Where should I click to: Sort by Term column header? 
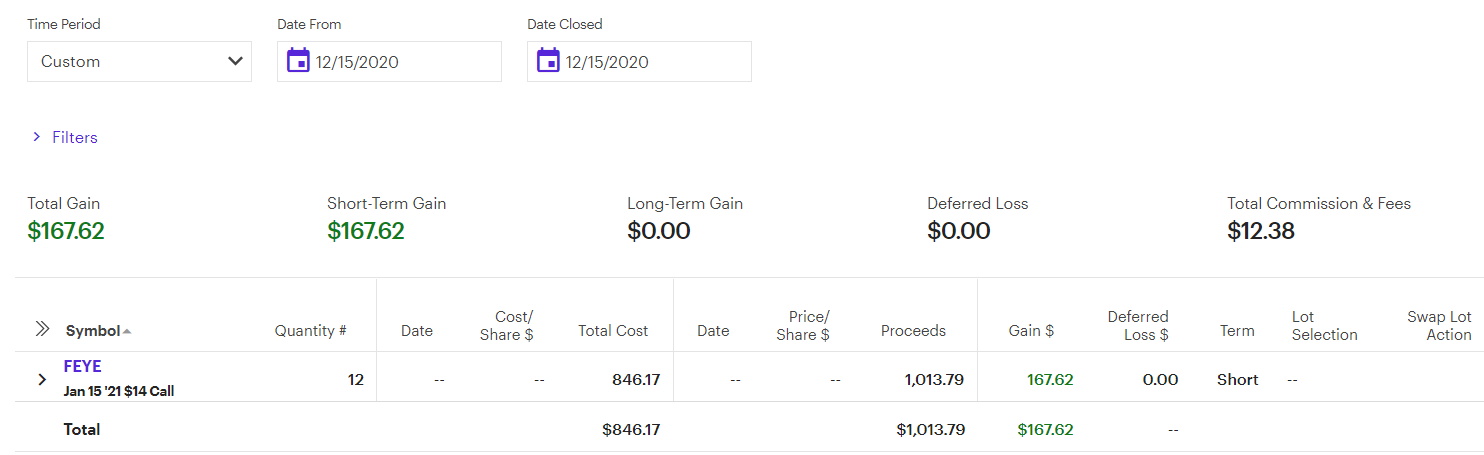[x=1237, y=331]
